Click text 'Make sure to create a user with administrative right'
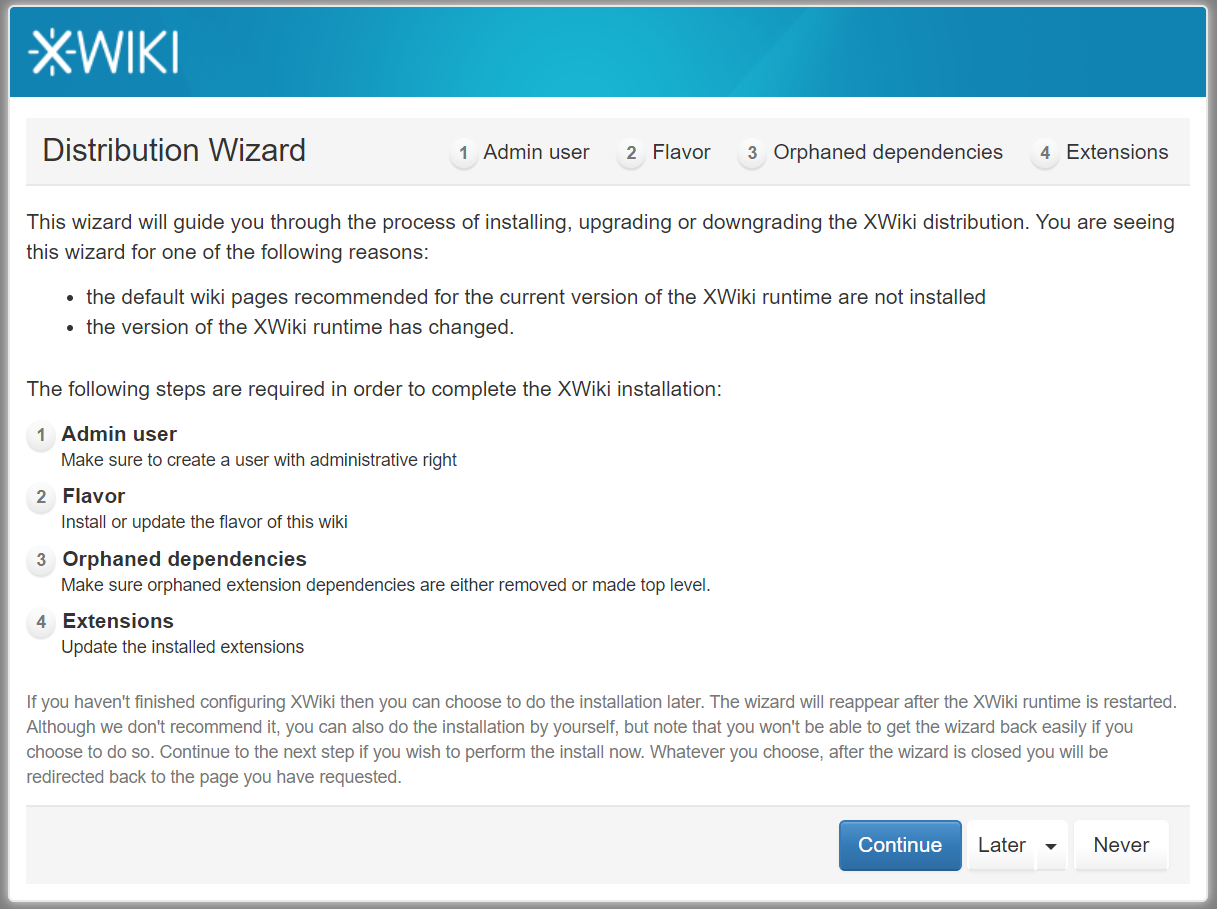Screen dimensions: 1217x909 pos(259,460)
